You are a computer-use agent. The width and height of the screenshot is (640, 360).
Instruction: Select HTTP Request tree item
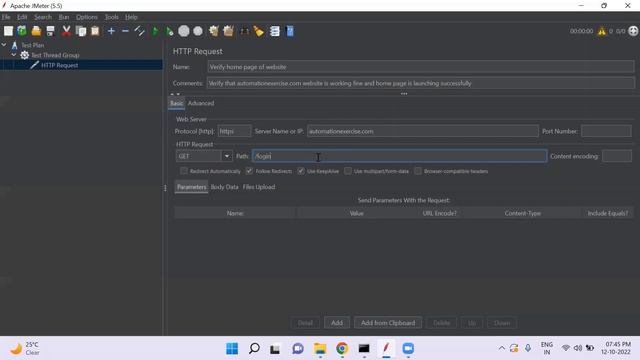pyautogui.click(x=59, y=65)
